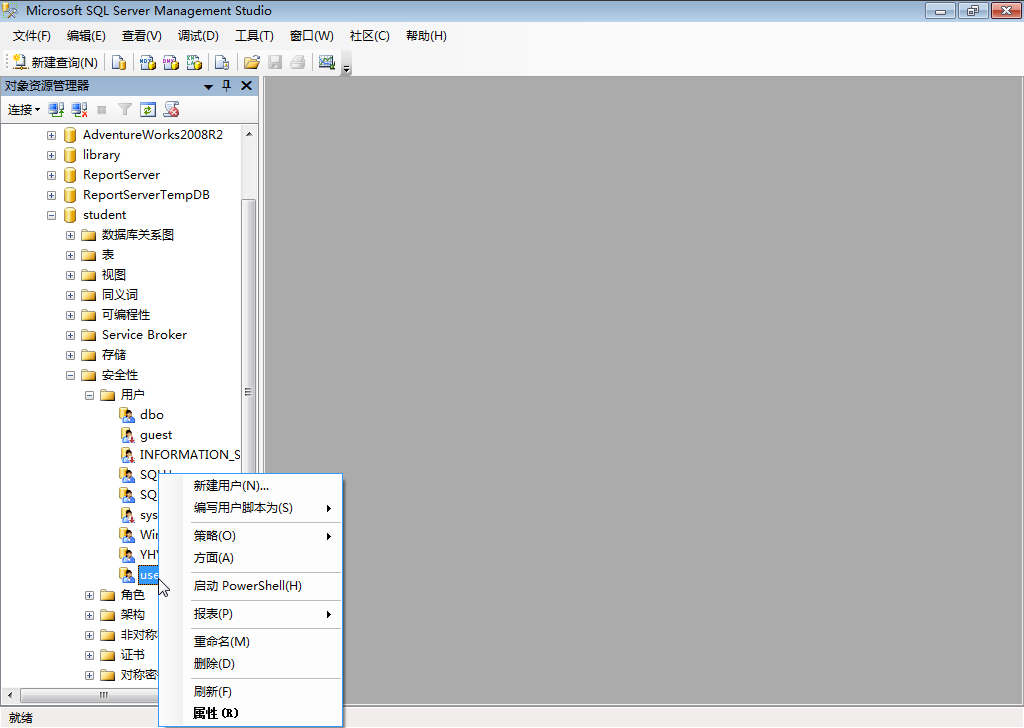1024x728 pixels.
Task: Open the Activity Monitor icon
Action: coord(327,63)
